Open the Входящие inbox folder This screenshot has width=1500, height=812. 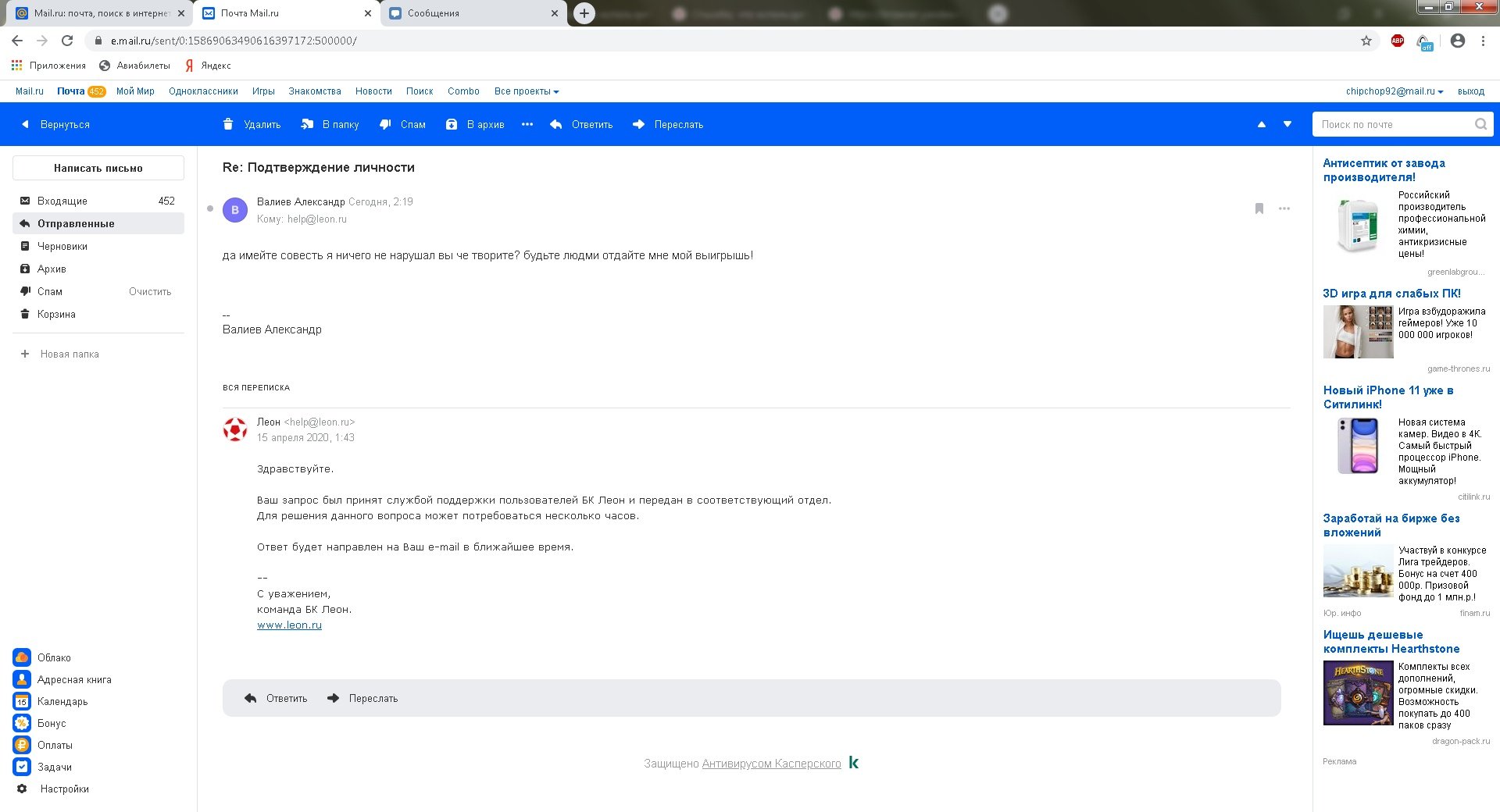(62, 201)
